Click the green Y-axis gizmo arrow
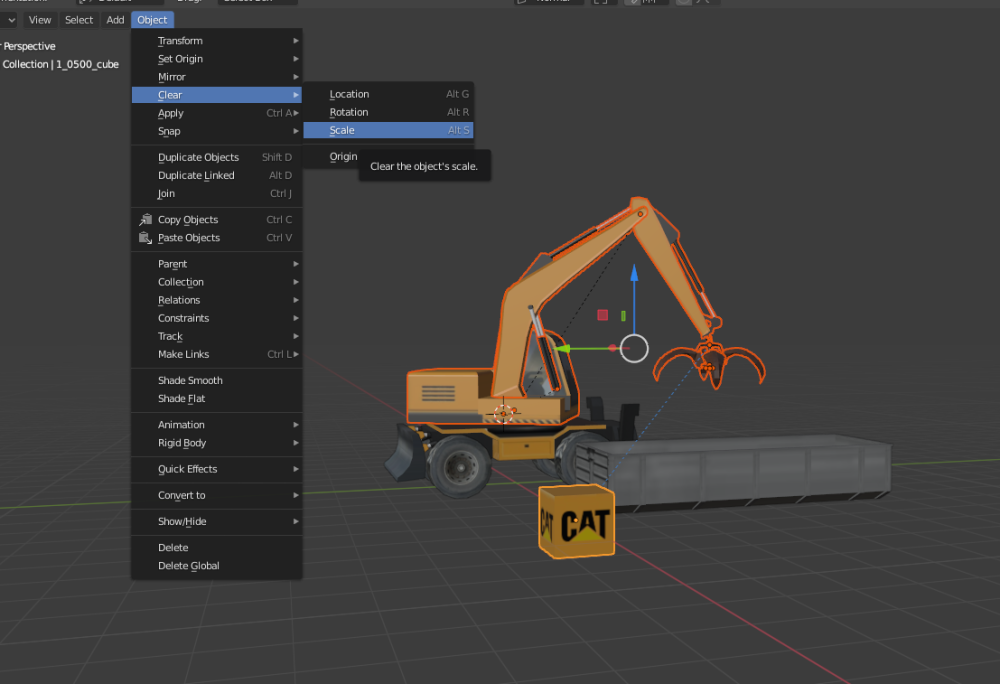The height and width of the screenshot is (684, 1000). [x=562, y=349]
